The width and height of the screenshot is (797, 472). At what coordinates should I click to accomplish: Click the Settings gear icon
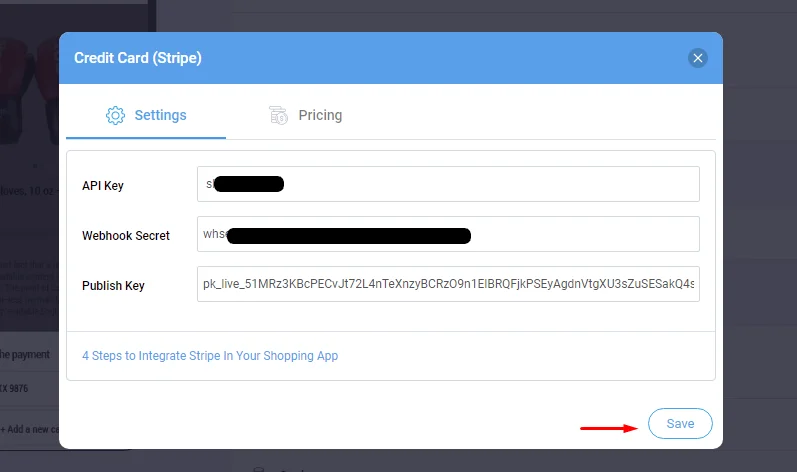(x=115, y=115)
